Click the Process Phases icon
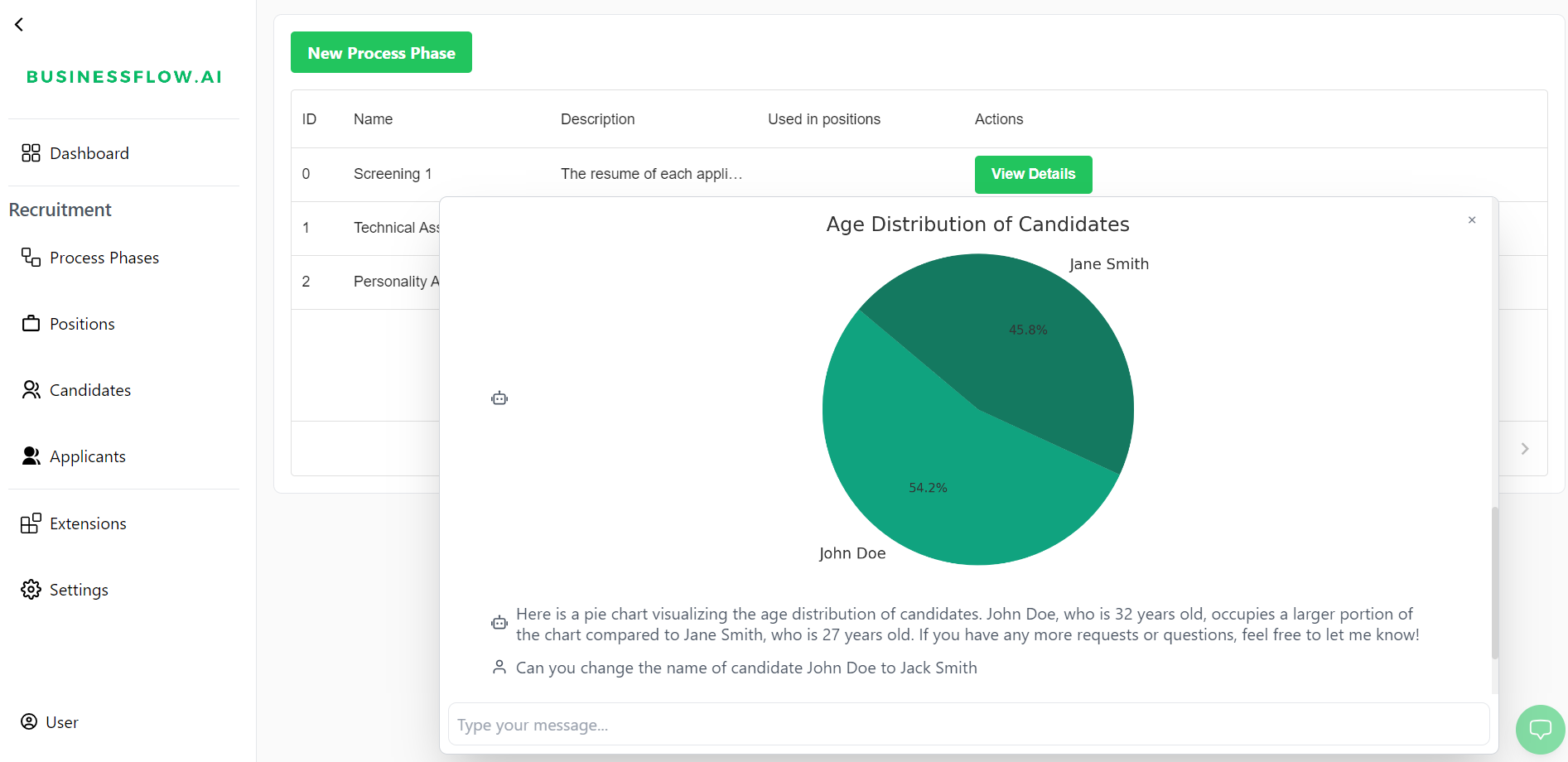The height and width of the screenshot is (762, 1568). tap(31, 258)
